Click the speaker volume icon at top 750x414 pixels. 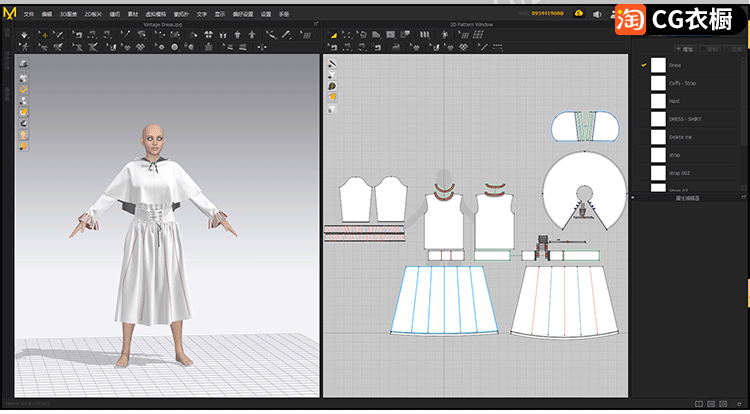pyautogui.click(x=596, y=14)
